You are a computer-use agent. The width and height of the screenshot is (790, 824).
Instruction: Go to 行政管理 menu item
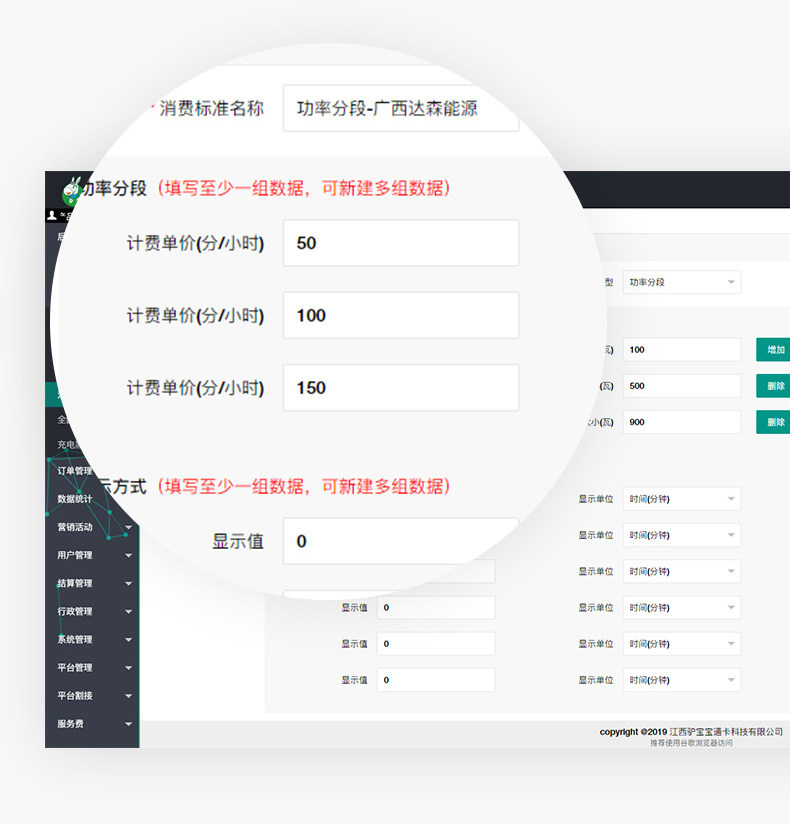click(x=75, y=611)
